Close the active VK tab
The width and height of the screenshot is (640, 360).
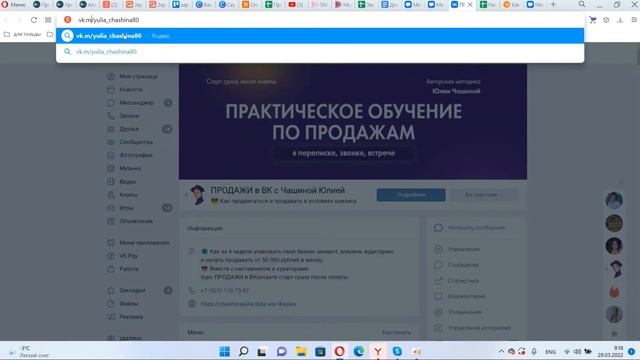(470, 4)
